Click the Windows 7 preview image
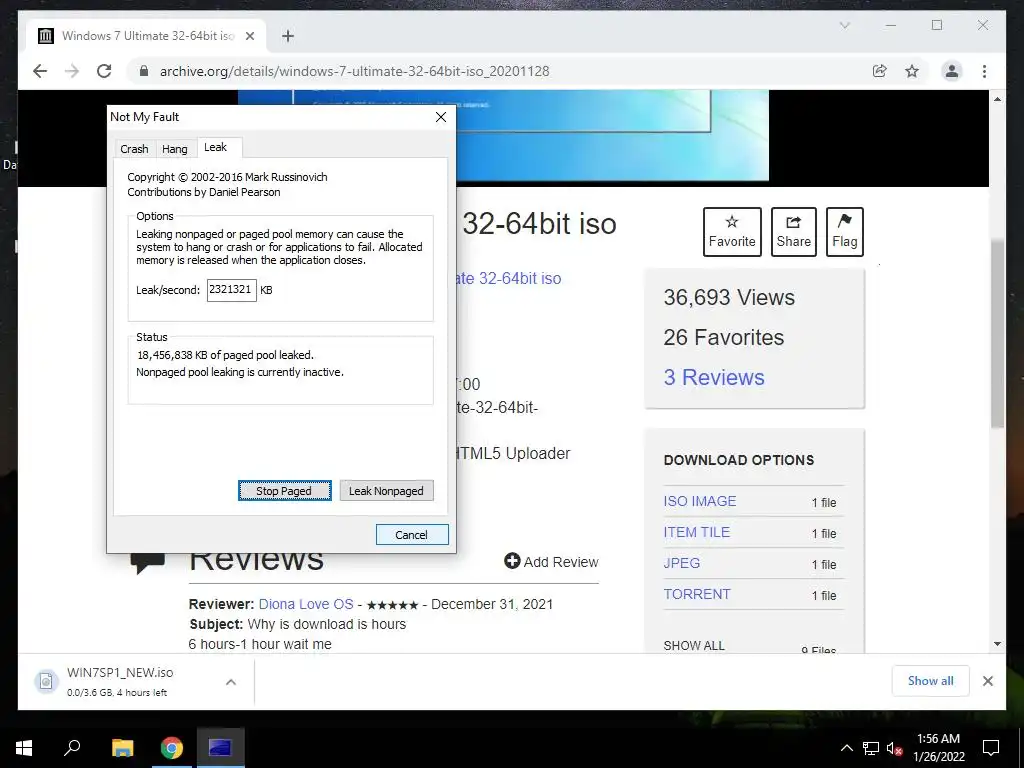Image resolution: width=1024 pixels, height=768 pixels. pos(613,135)
